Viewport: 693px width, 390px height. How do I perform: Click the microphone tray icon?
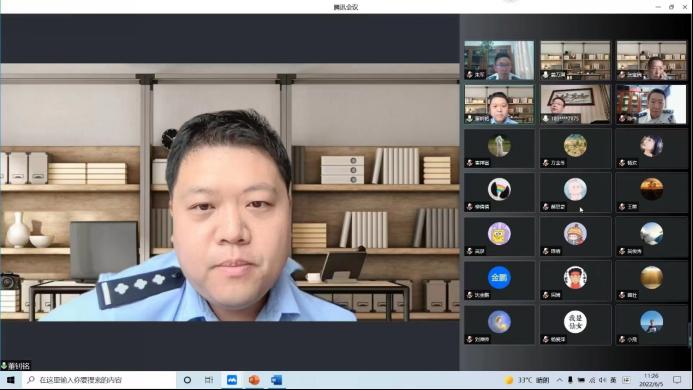570,380
